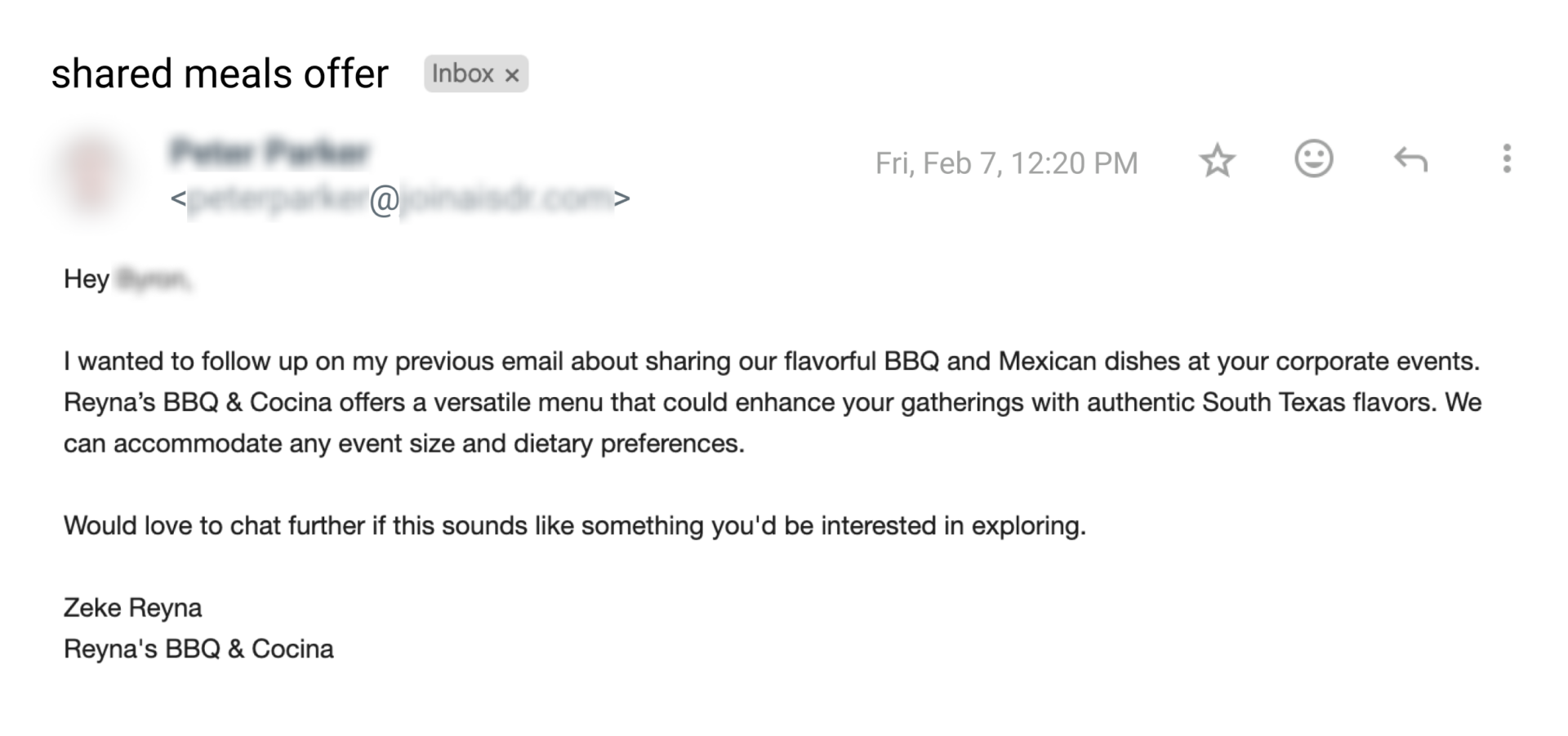Open the three-dot more options menu
1568x736 pixels.
click(x=1506, y=158)
